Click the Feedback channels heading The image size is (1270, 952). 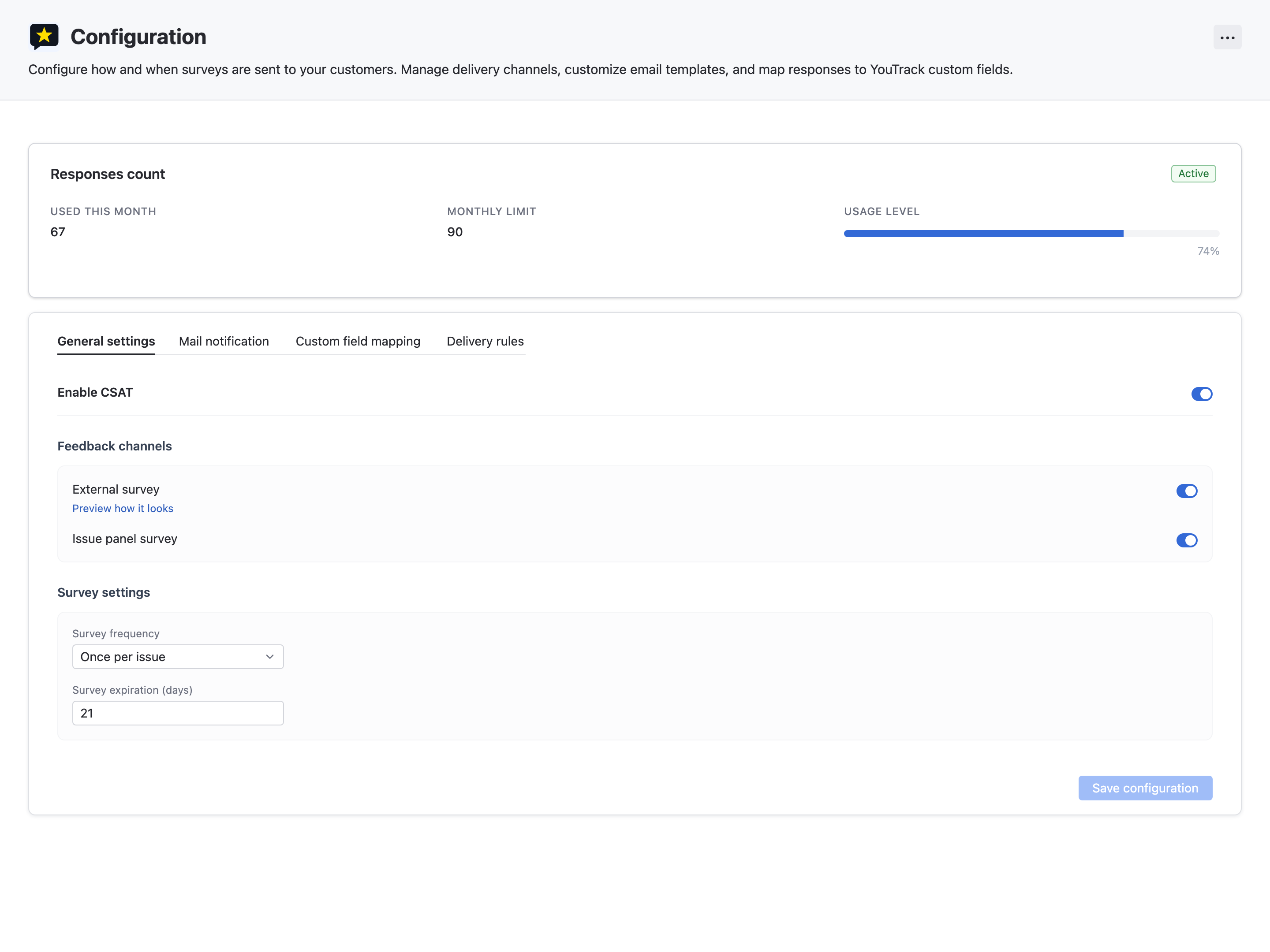(x=115, y=446)
